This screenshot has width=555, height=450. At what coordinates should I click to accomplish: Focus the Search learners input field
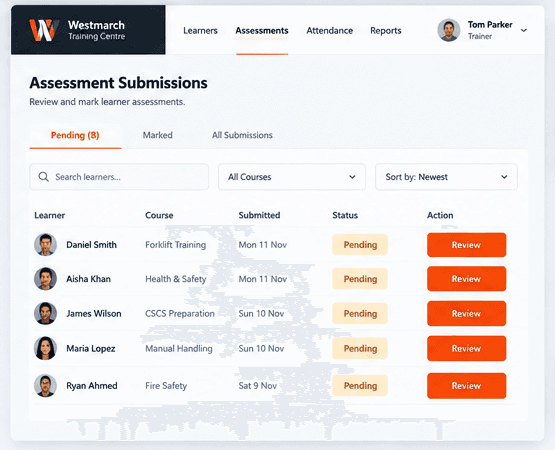click(x=119, y=177)
